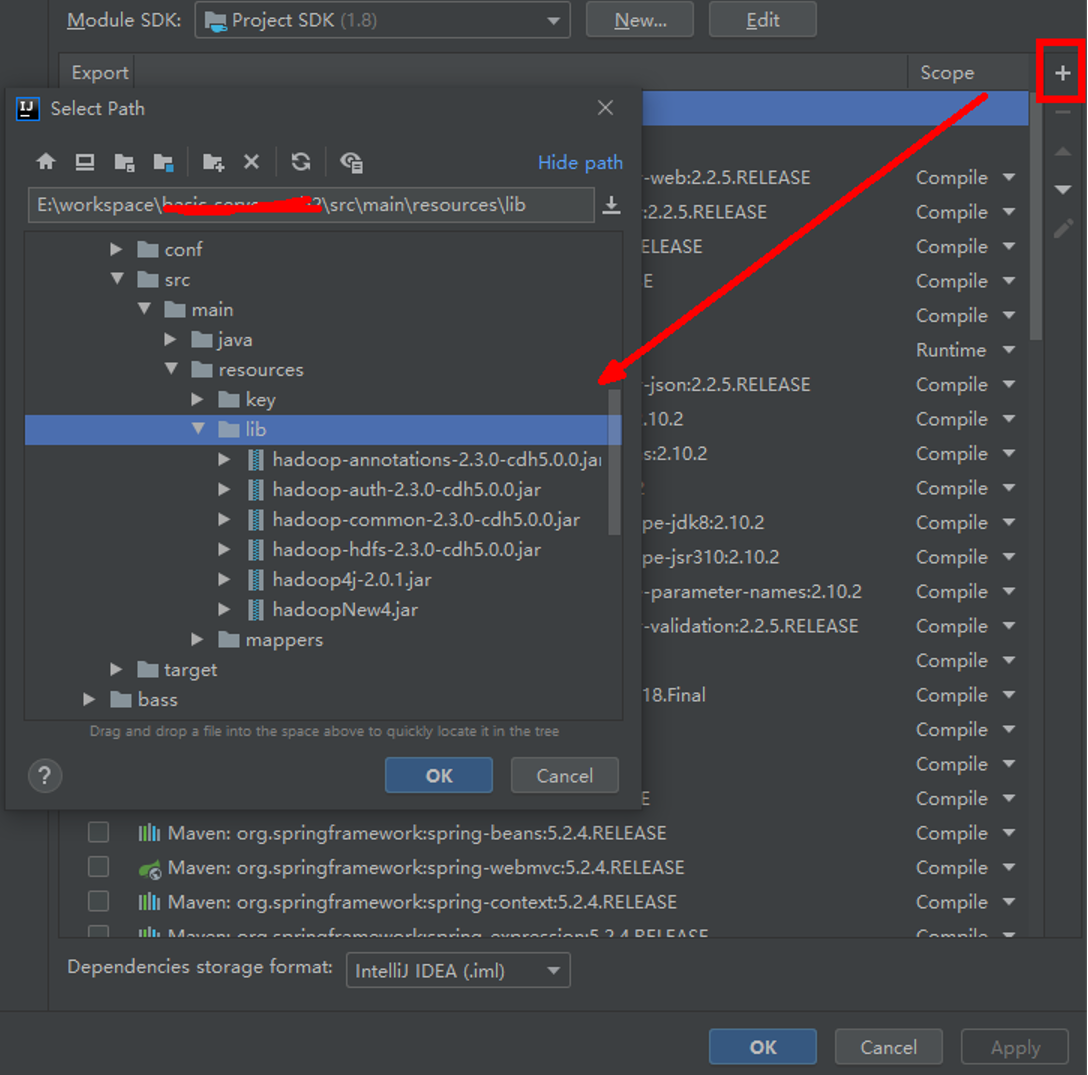Check Export box for spring-beans
Viewport: 1088px width, 1075px height.
tap(99, 832)
